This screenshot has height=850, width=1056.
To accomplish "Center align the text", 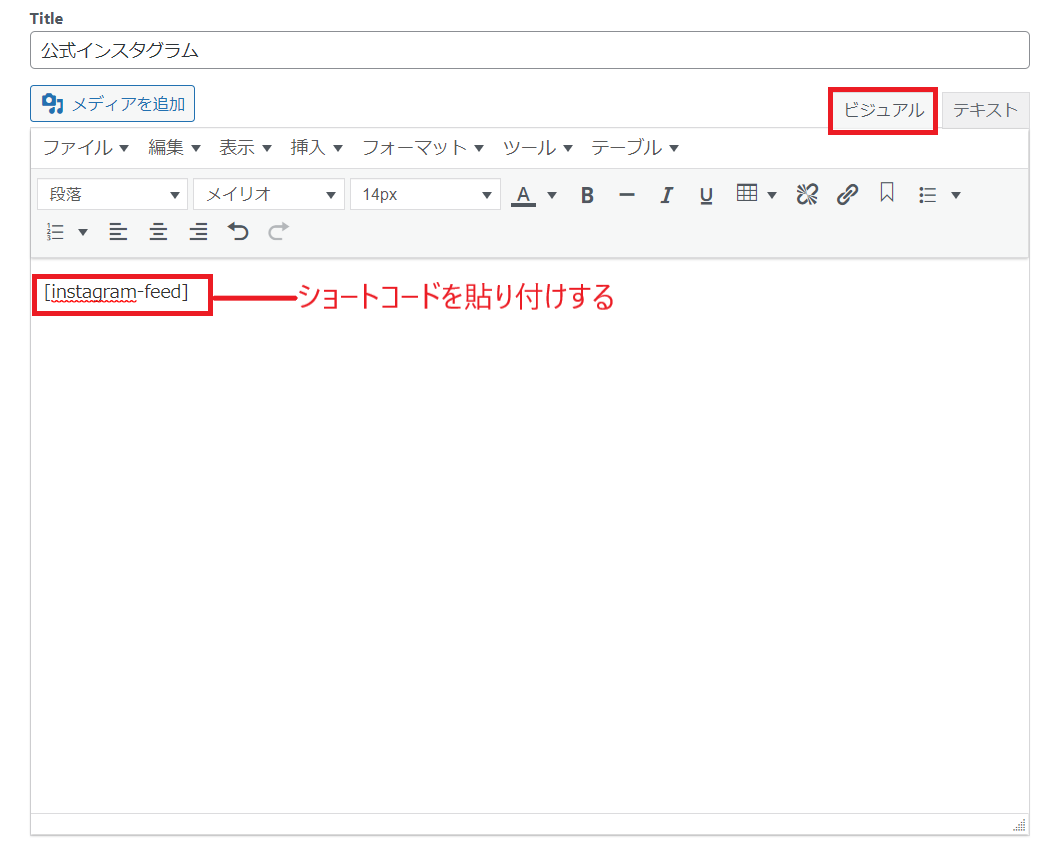I will point(158,232).
